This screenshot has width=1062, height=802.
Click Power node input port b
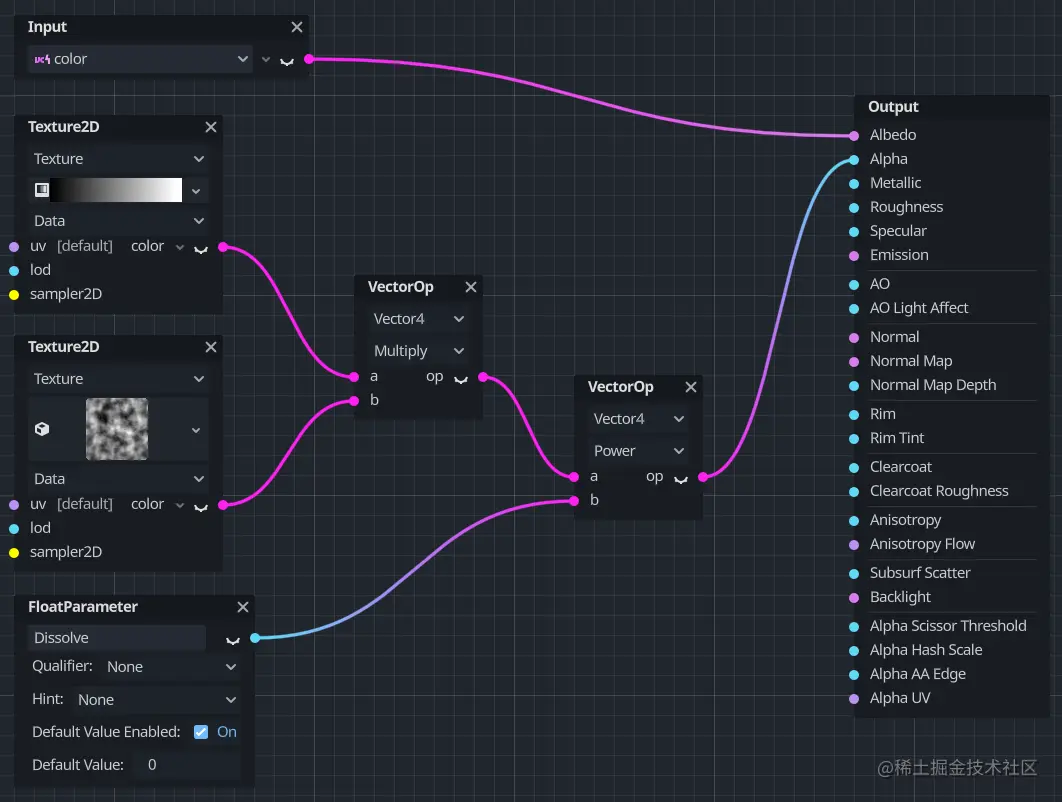(x=574, y=501)
